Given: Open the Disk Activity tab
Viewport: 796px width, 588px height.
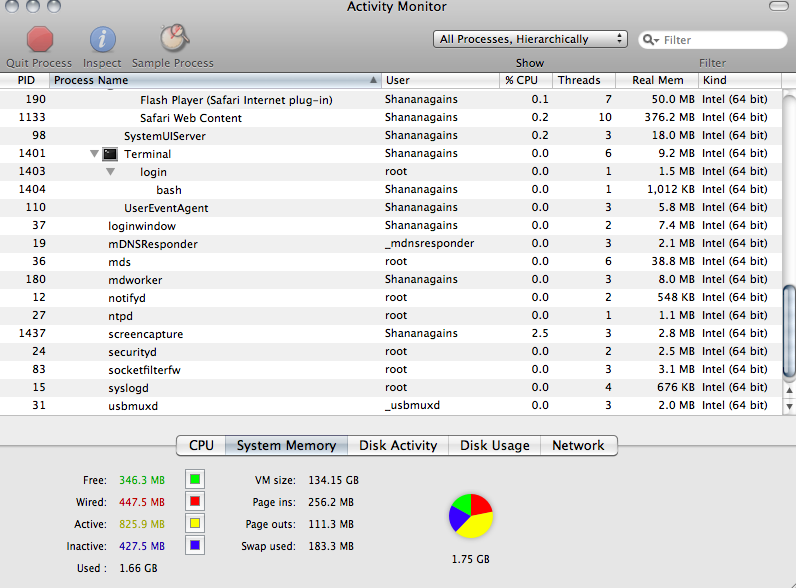Looking at the screenshot, I should click(398, 445).
